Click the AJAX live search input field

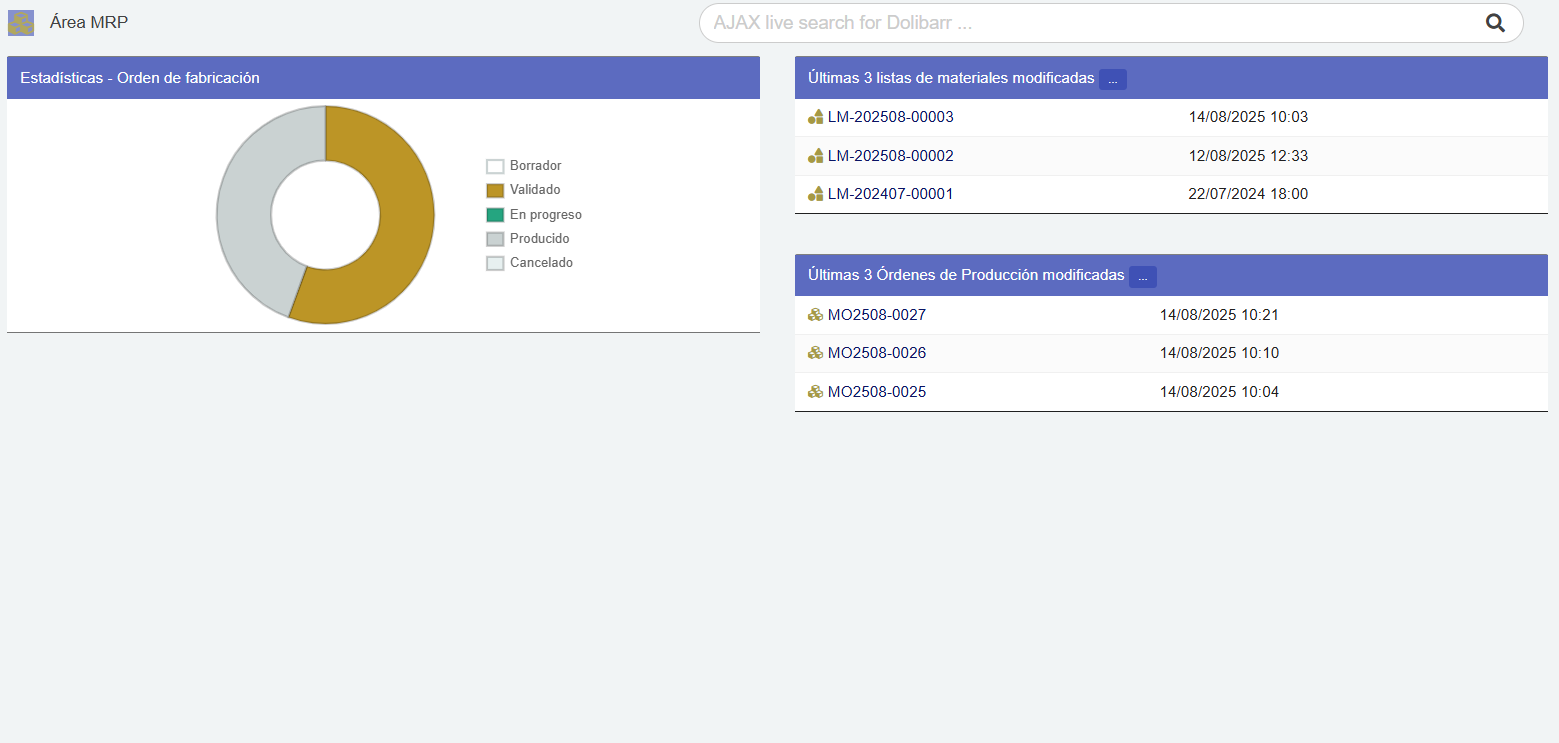[1090, 23]
